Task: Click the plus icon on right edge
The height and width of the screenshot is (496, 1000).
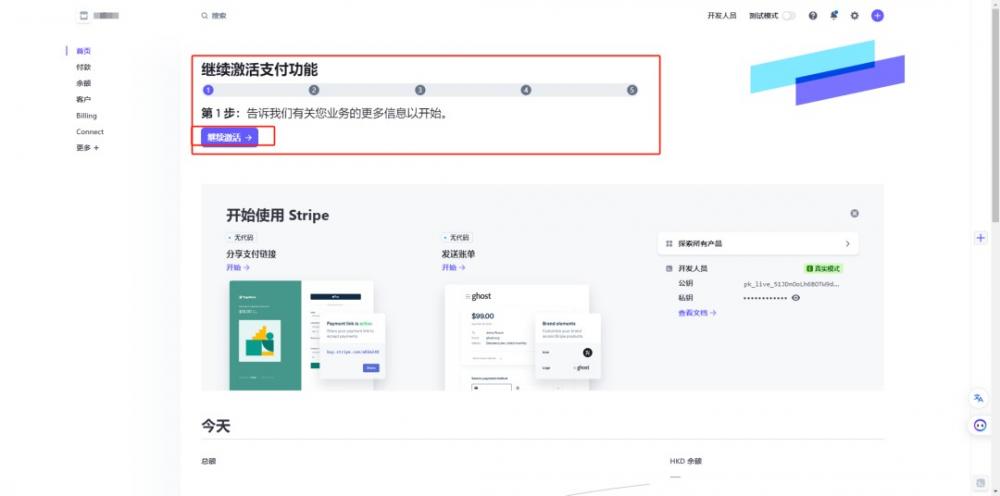Action: 980,238
